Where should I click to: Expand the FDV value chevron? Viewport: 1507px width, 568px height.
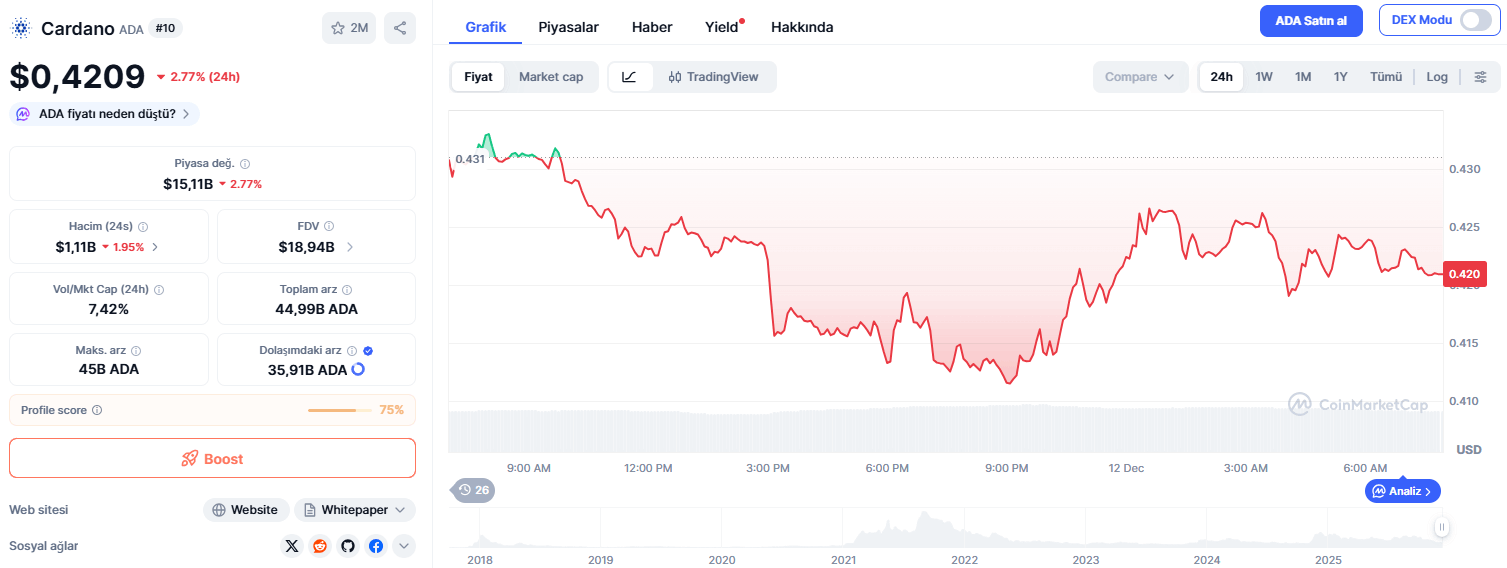pyautogui.click(x=350, y=247)
